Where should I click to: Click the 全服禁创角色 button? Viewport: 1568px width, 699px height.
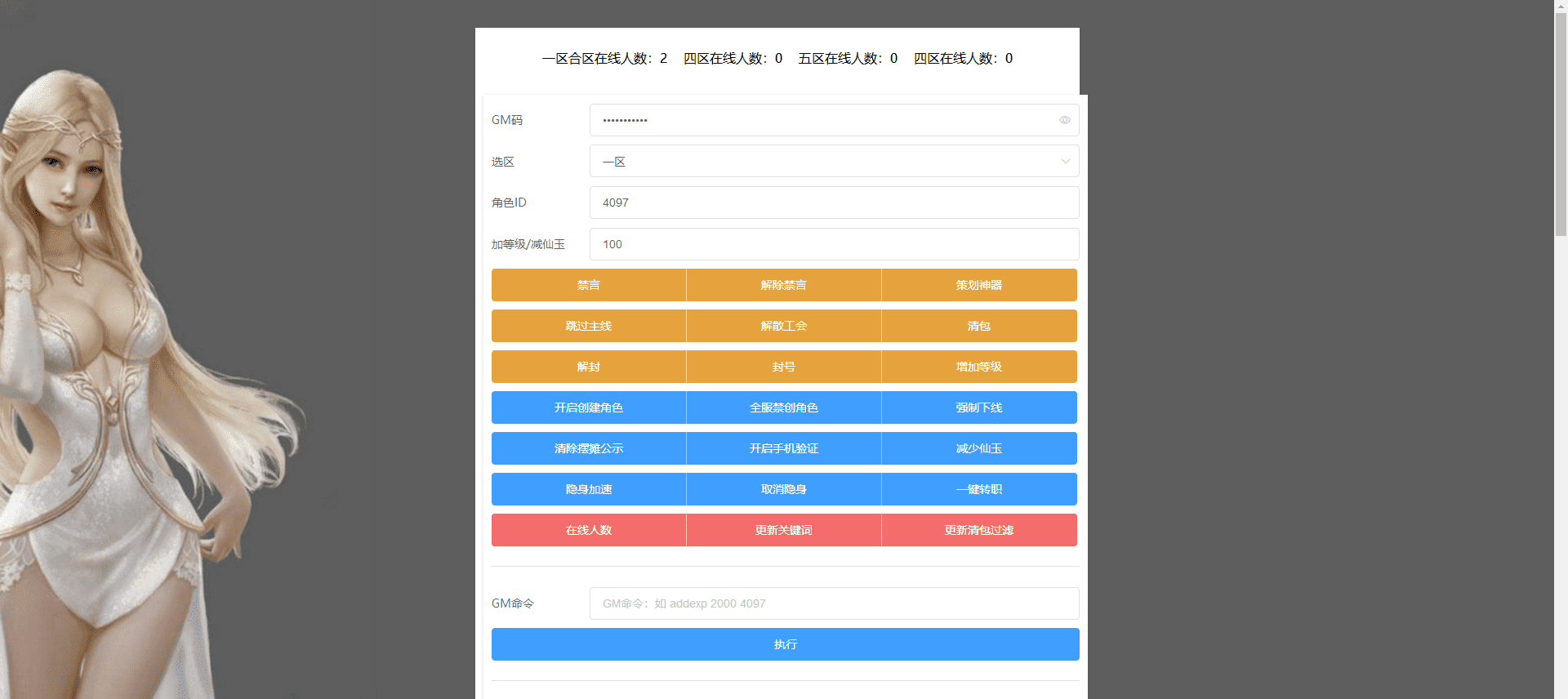(784, 407)
